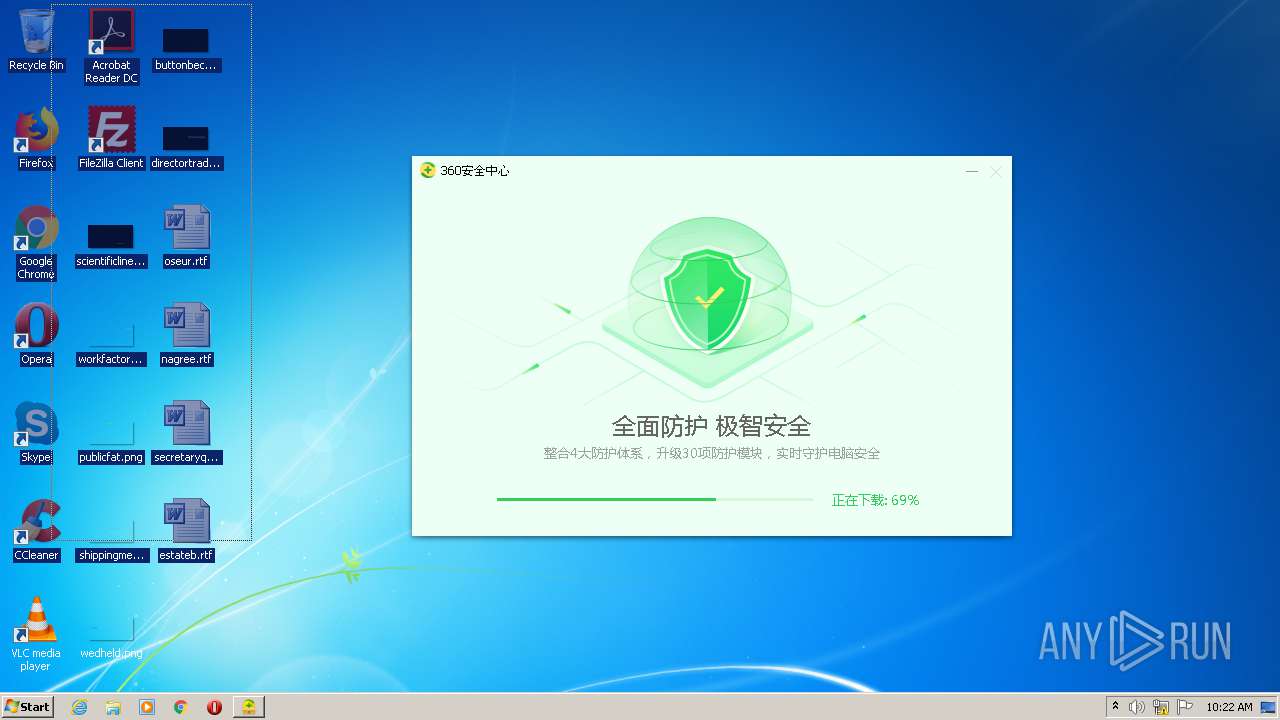Show hidden system tray icons
The width and height of the screenshot is (1280, 720).
(x=1115, y=707)
